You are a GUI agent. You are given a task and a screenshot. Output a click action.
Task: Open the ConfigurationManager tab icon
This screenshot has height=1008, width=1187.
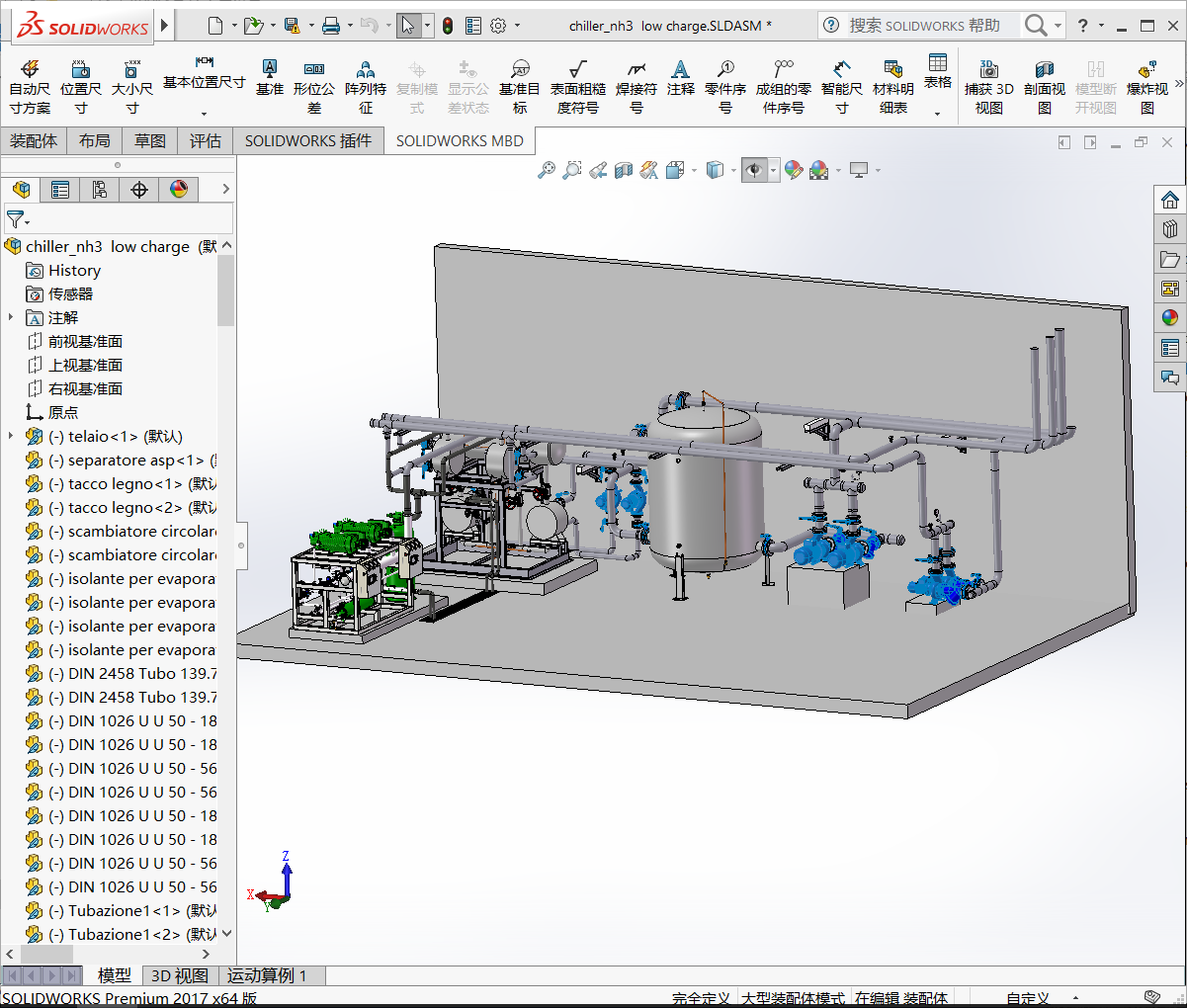coord(100,190)
